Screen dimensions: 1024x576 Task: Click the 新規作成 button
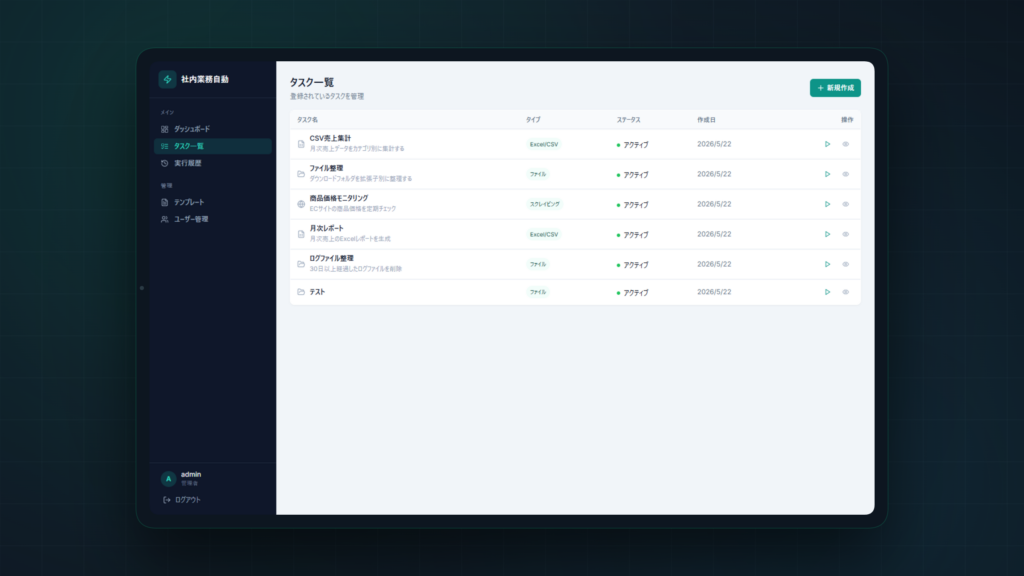[x=835, y=88]
